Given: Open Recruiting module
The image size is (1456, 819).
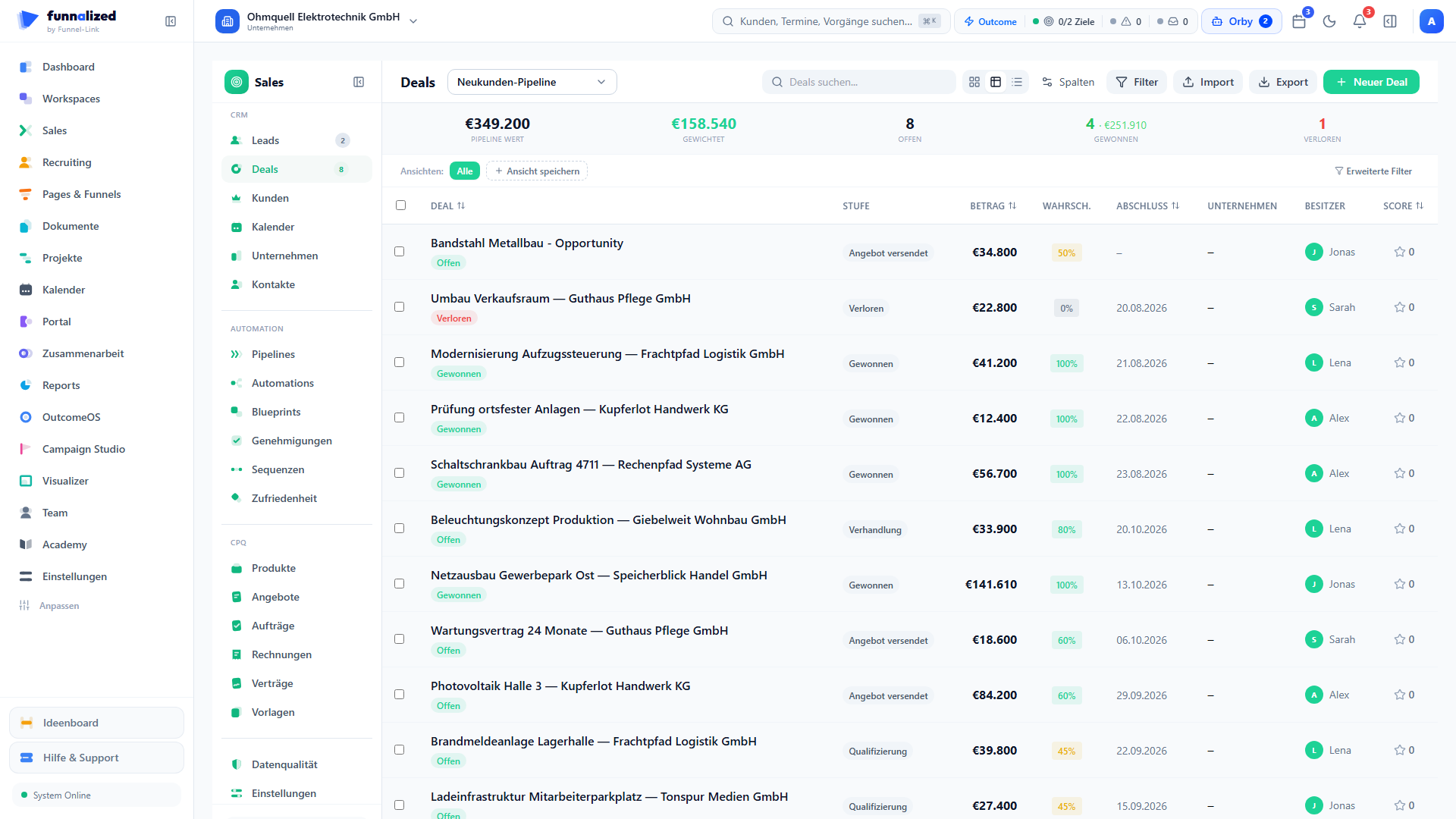Looking at the screenshot, I should pos(97,162).
